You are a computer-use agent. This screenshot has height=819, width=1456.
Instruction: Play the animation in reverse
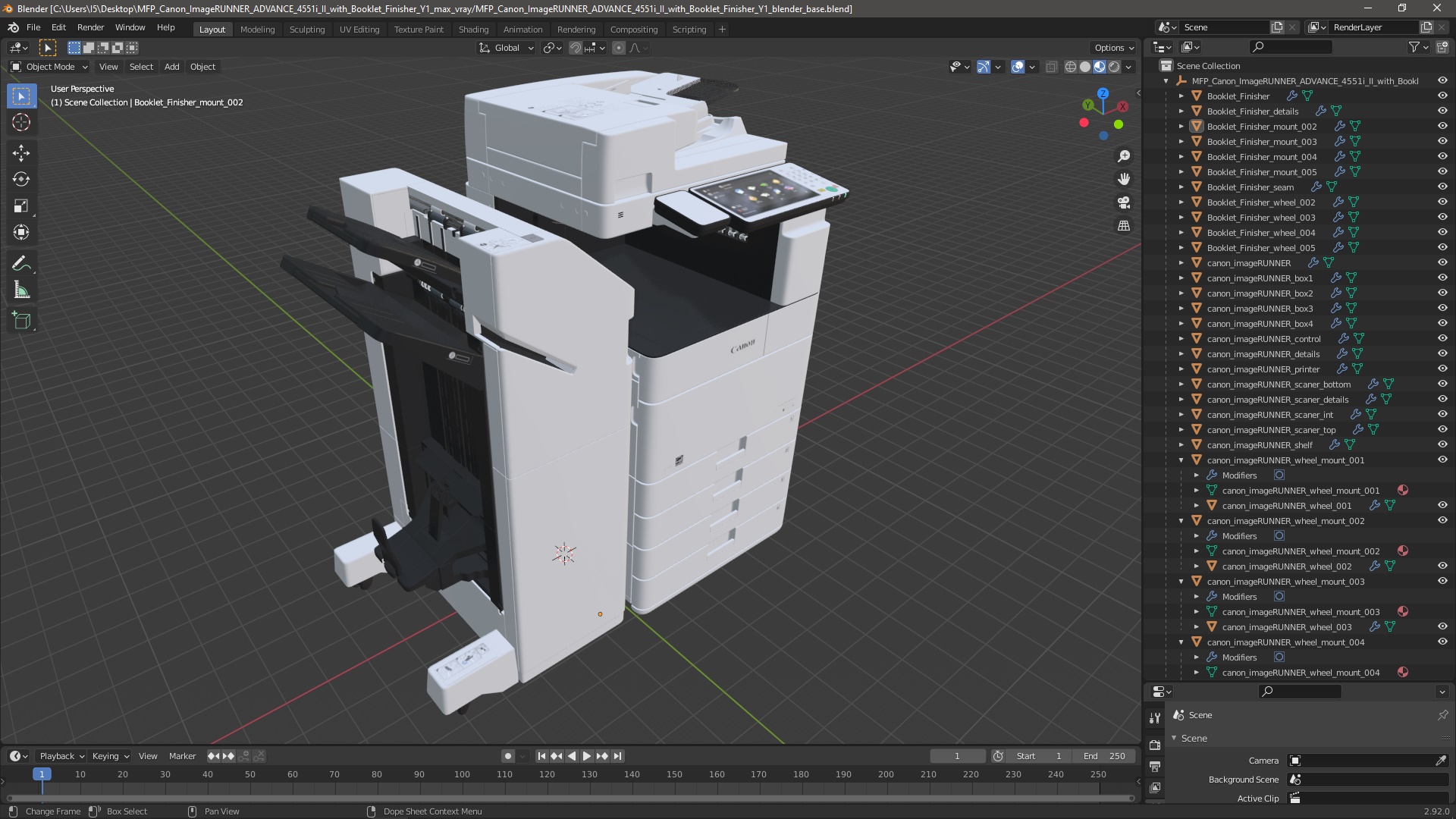[572, 756]
